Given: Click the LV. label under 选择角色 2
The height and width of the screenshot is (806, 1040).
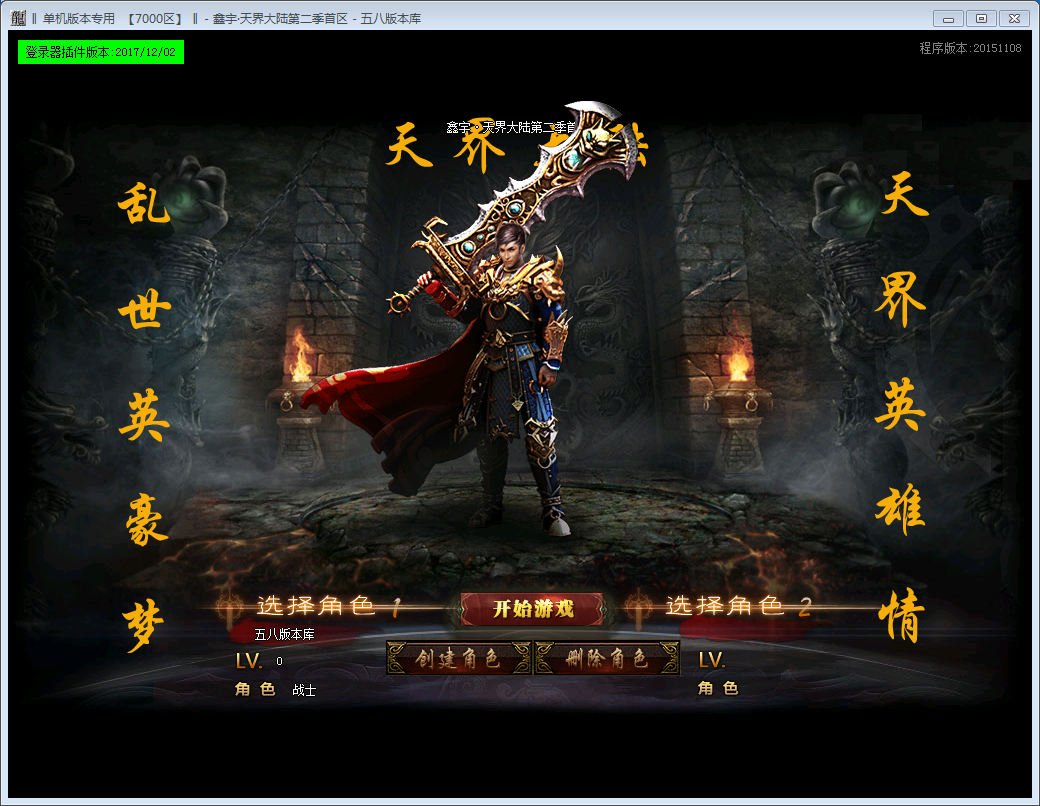Looking at the screenshot, I should pos(712,660).
